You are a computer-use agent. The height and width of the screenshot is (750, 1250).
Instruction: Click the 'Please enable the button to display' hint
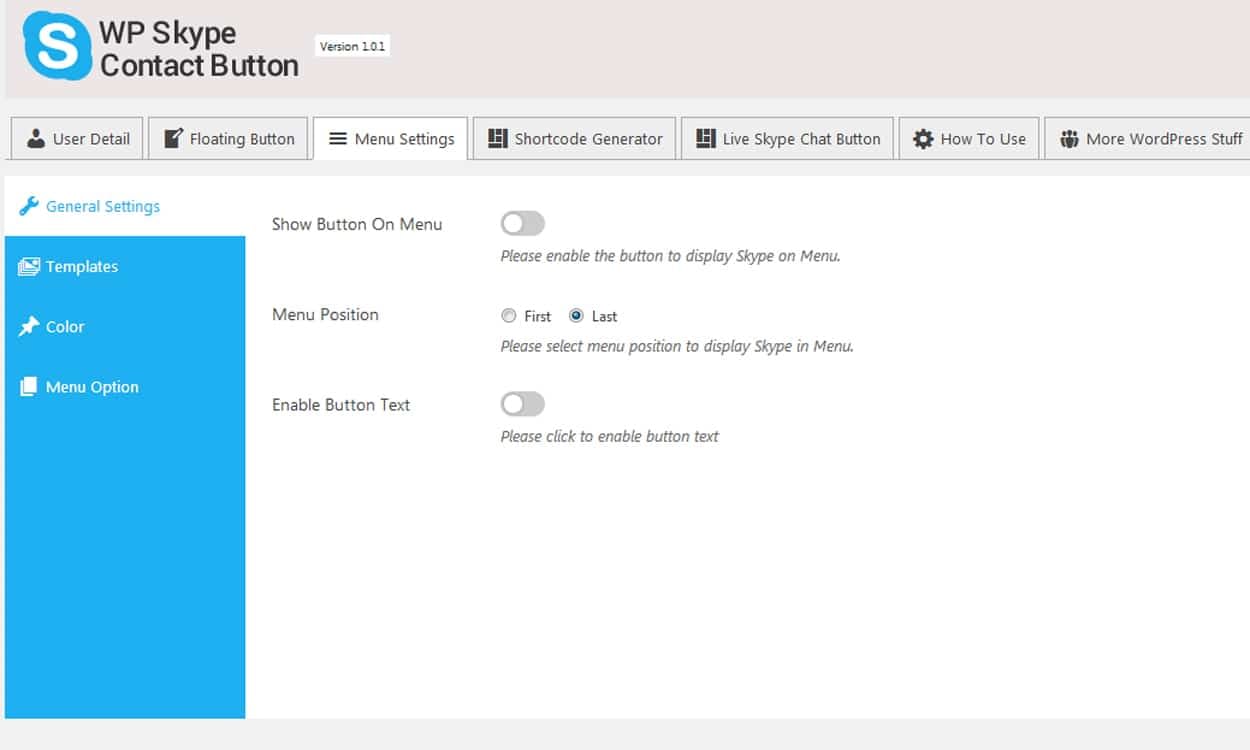click(x=670, y=256)
